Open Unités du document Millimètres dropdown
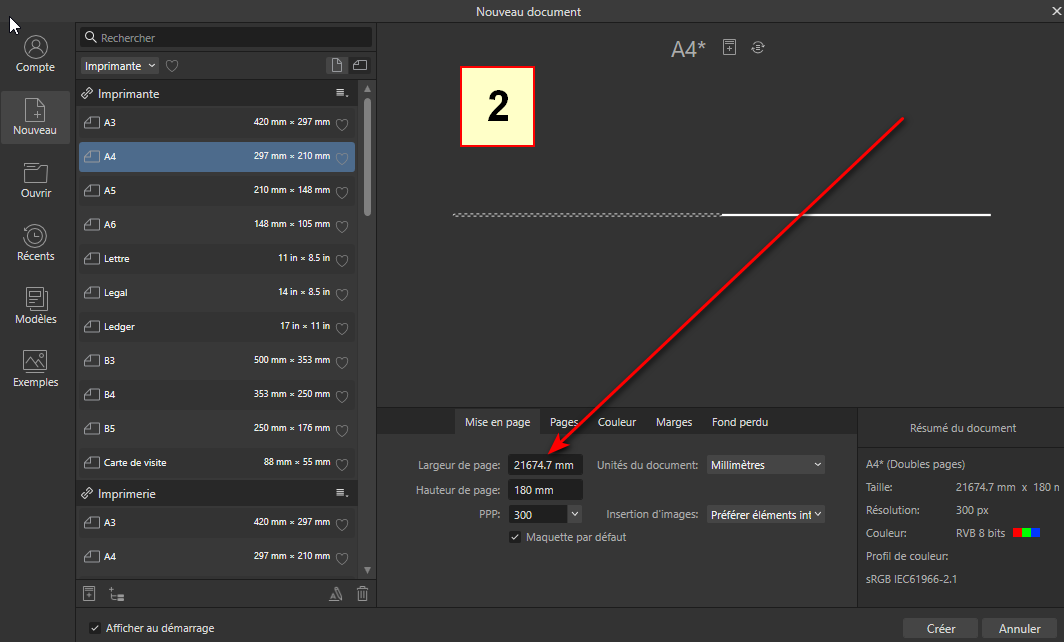 tap(765, 465)
